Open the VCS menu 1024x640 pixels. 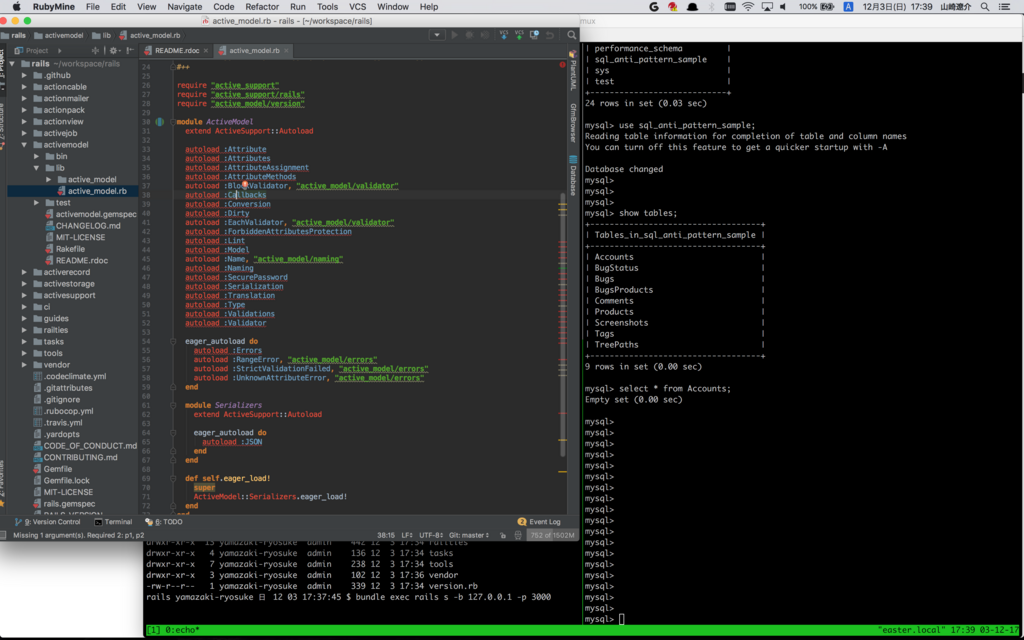(x=357, y=7)
